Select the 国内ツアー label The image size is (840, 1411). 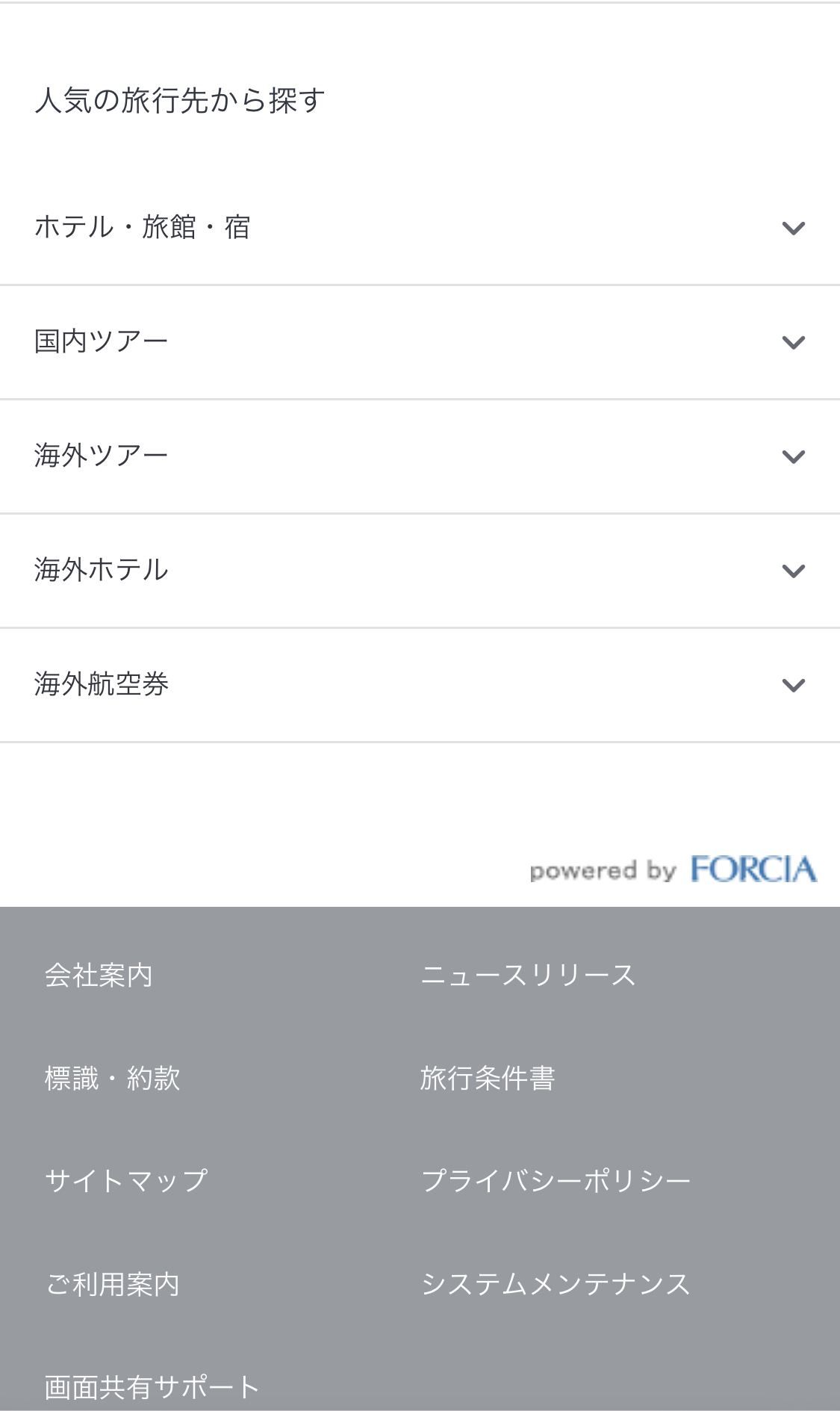102,341
